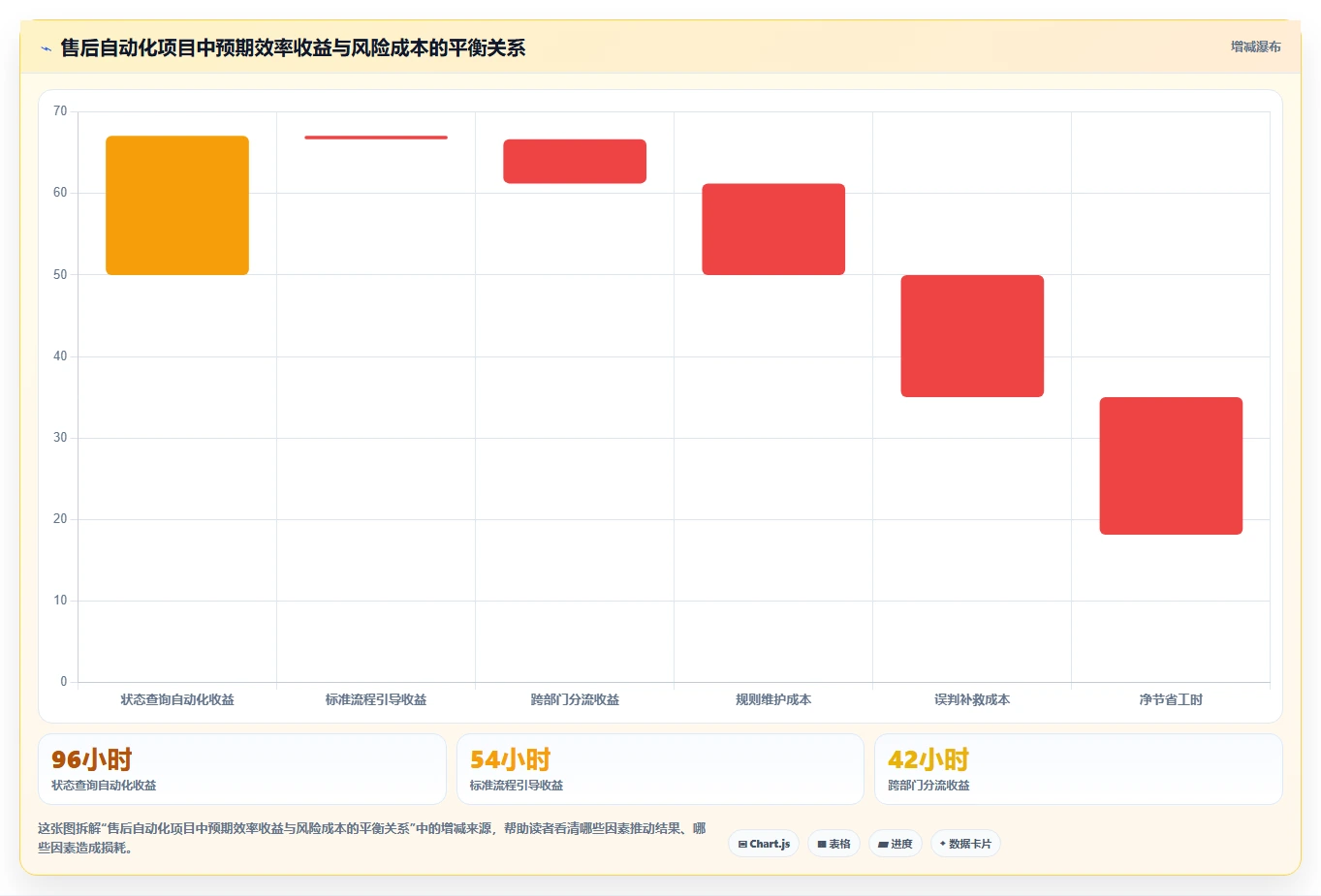Click the y-axis value 70
Image resolution: width=1321 pixels, height=896 pixels.
[60, 111]
